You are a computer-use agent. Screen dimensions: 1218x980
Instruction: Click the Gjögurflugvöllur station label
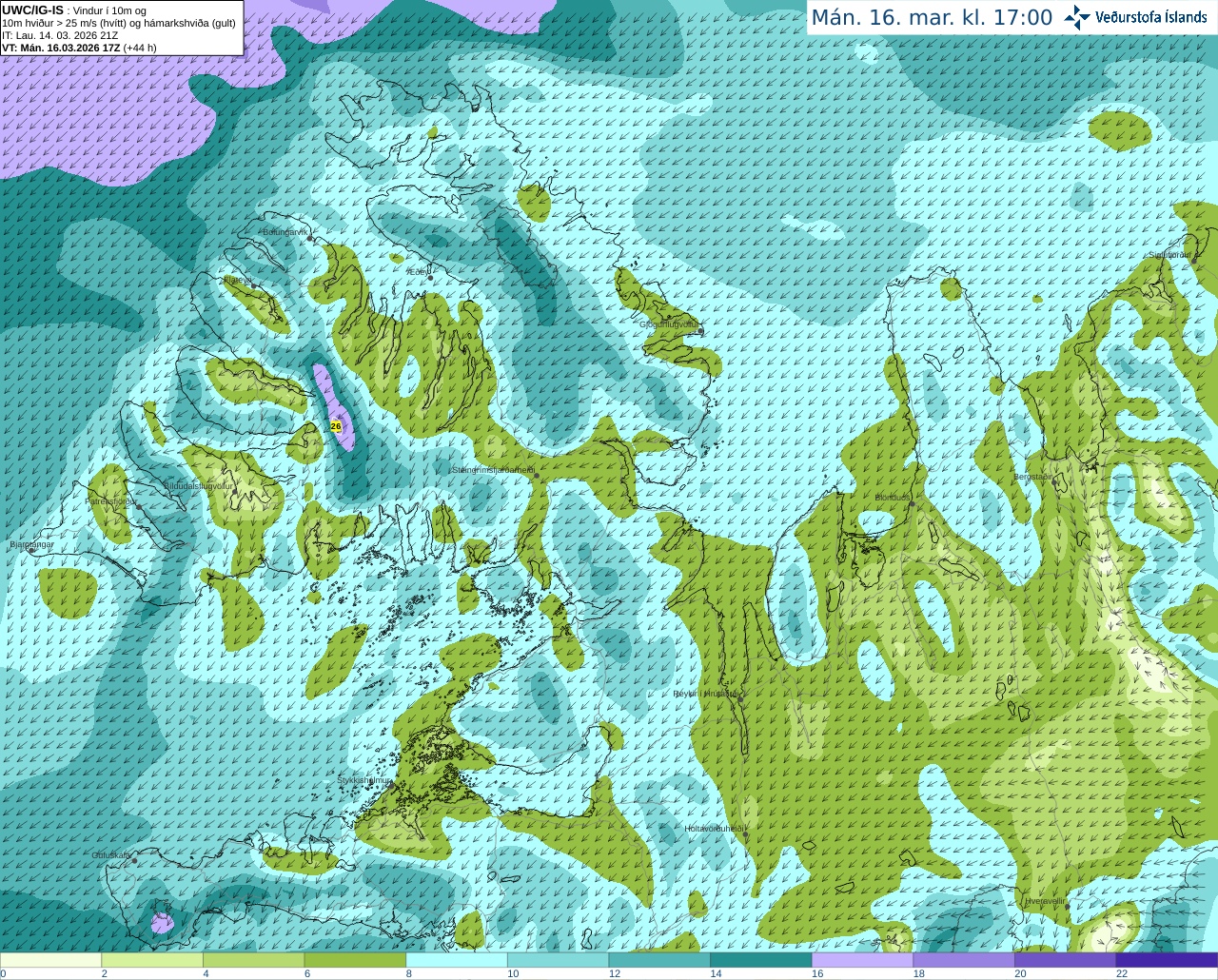[669, 324]
